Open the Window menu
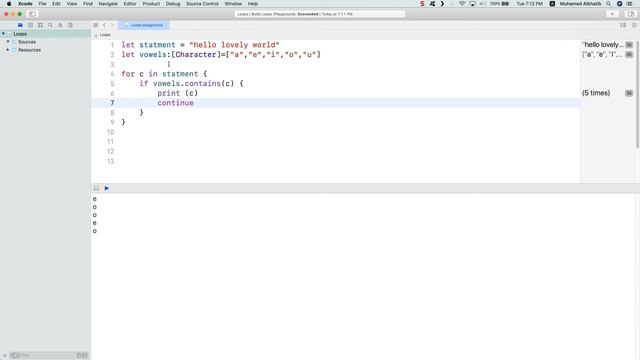This screenshot has height=360, width=640. (x=233, y=4)
